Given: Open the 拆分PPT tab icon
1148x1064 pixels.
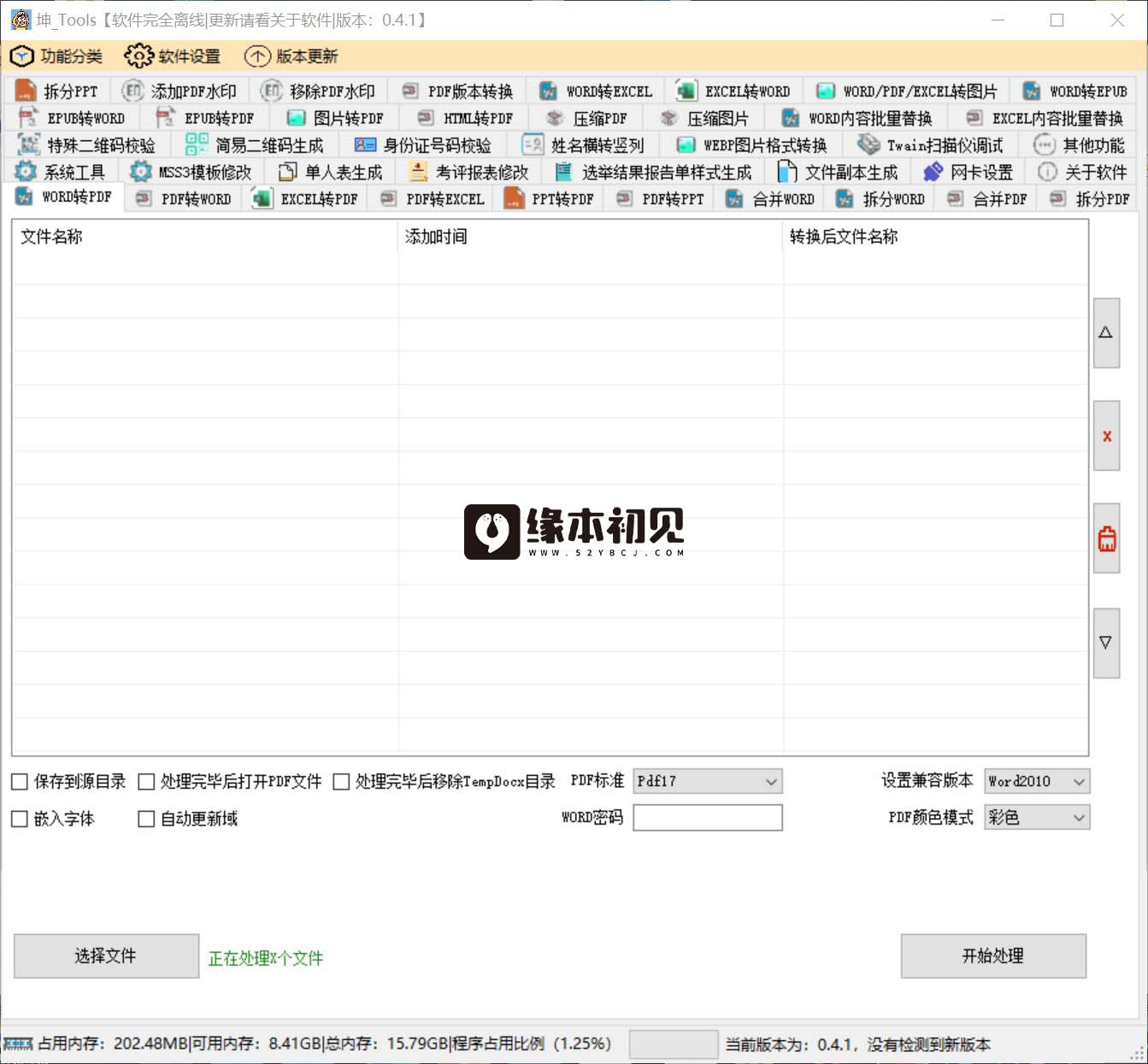Looking at the screenshot, I should (26, 91).
